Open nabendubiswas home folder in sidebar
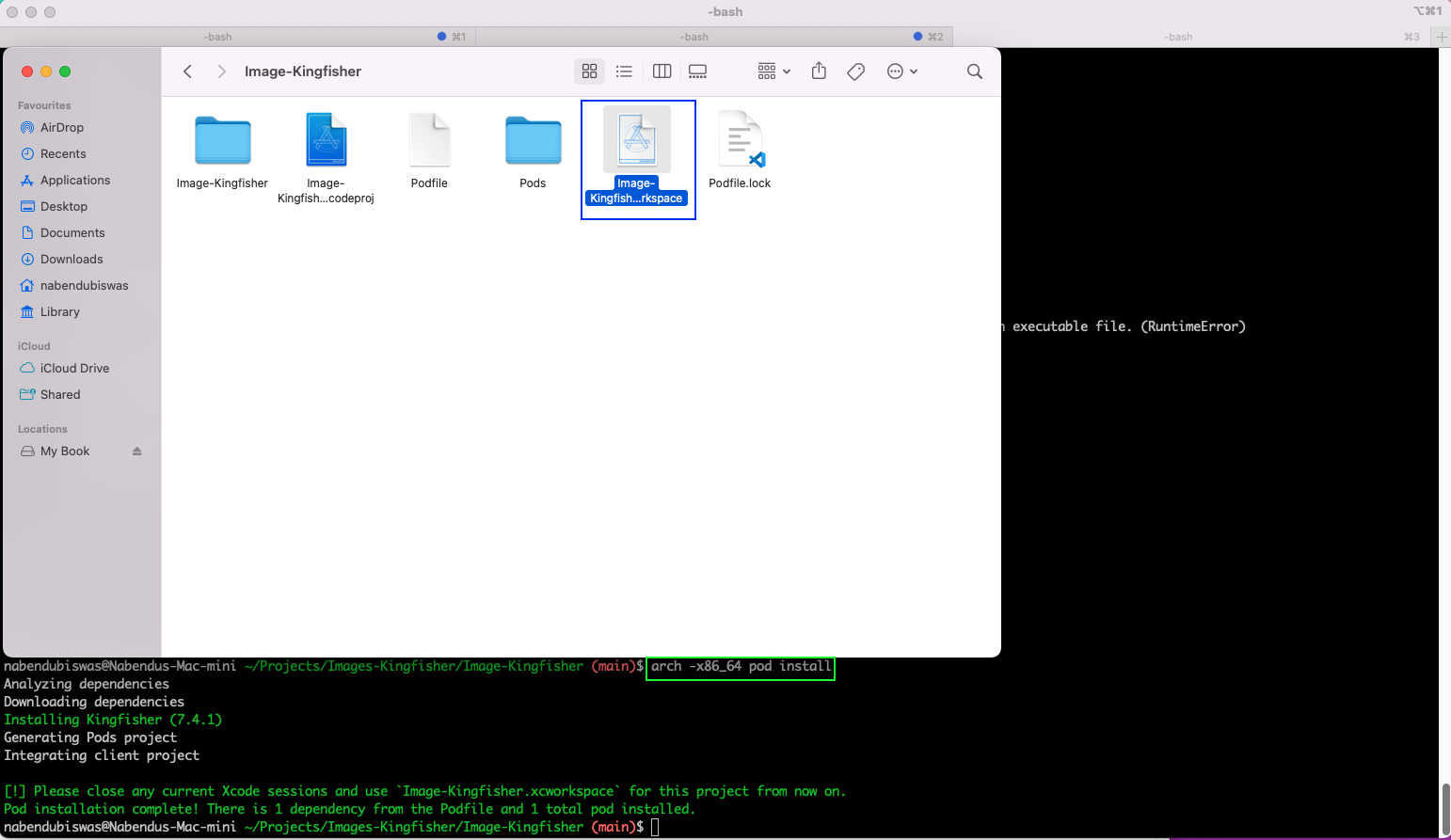Image resolution: width=1451 pixels, height=840 pixels. pos(84,286)
